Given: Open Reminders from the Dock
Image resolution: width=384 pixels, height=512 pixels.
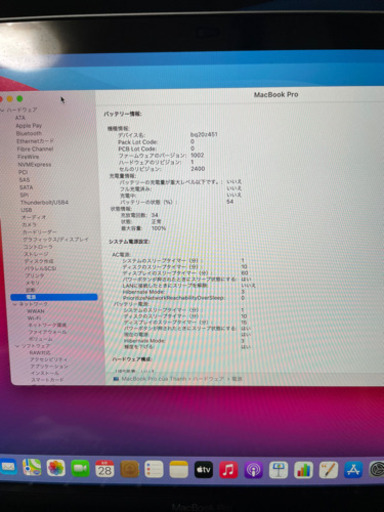Looking at the screenshot, I should (x=154, y=469).
